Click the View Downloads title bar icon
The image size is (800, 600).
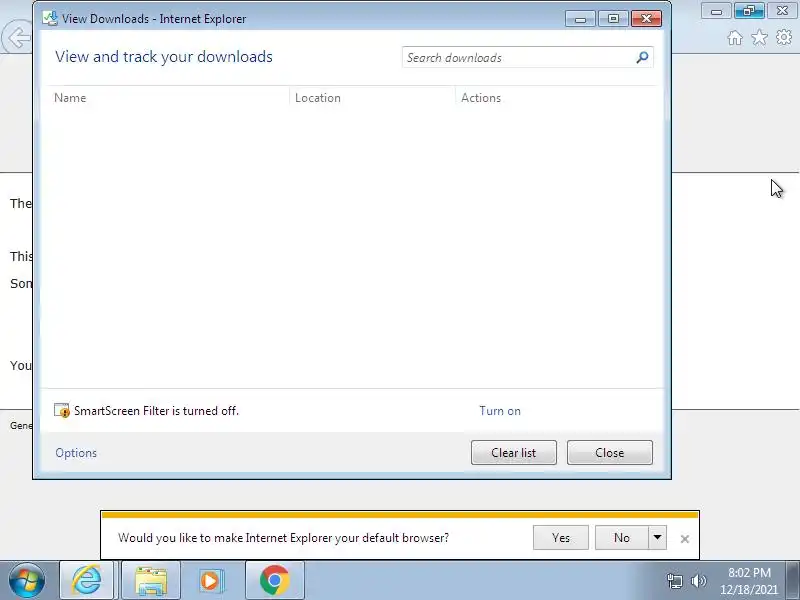click(50, 18)
